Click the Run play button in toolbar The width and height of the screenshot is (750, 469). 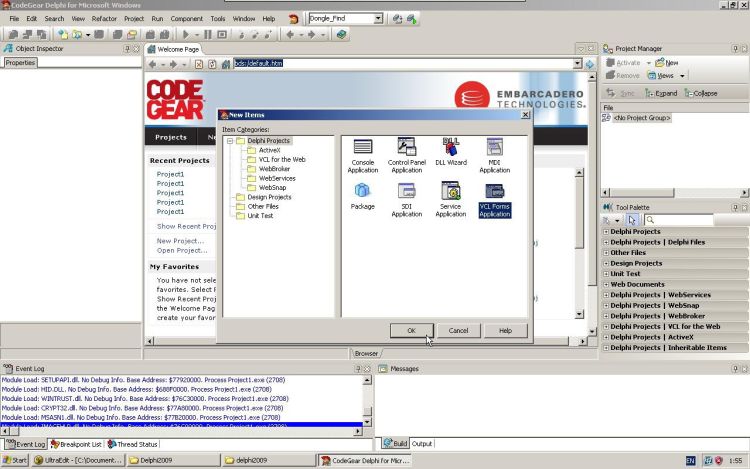(186, 34)
